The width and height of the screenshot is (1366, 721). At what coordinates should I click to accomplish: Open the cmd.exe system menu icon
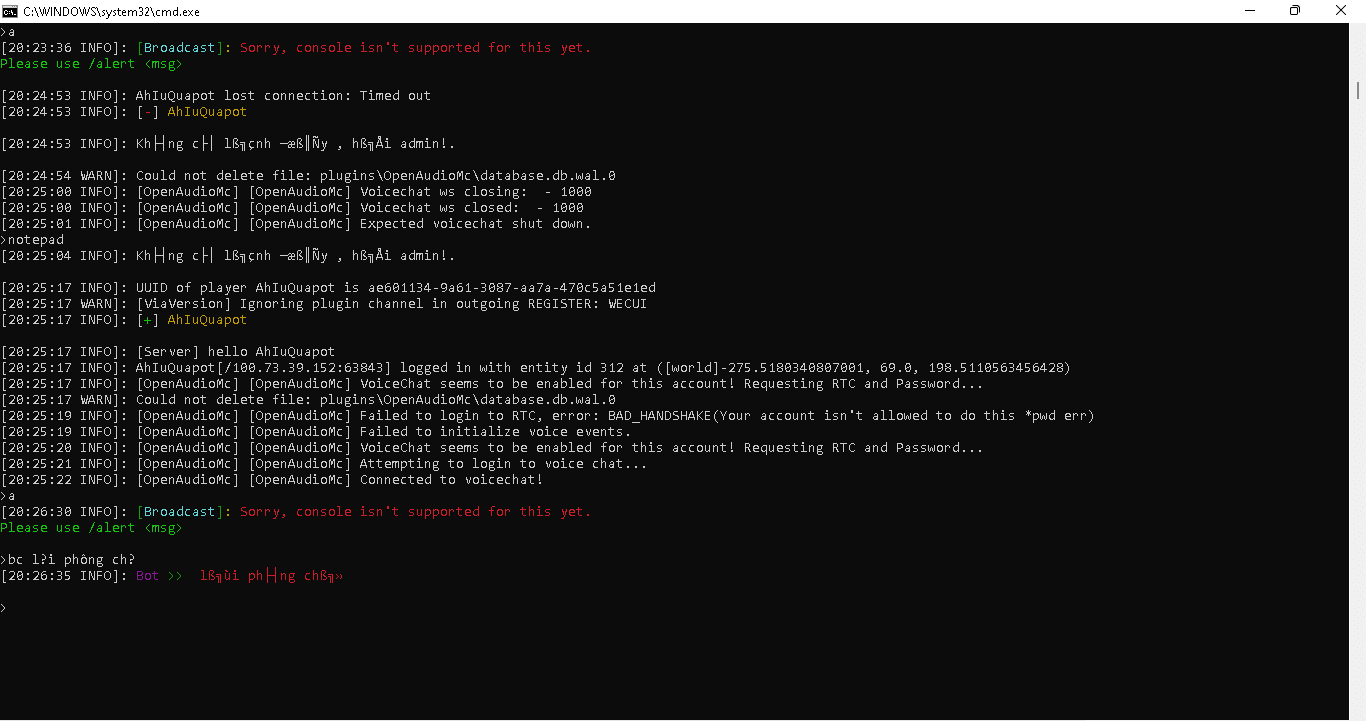tap(10, 11)
